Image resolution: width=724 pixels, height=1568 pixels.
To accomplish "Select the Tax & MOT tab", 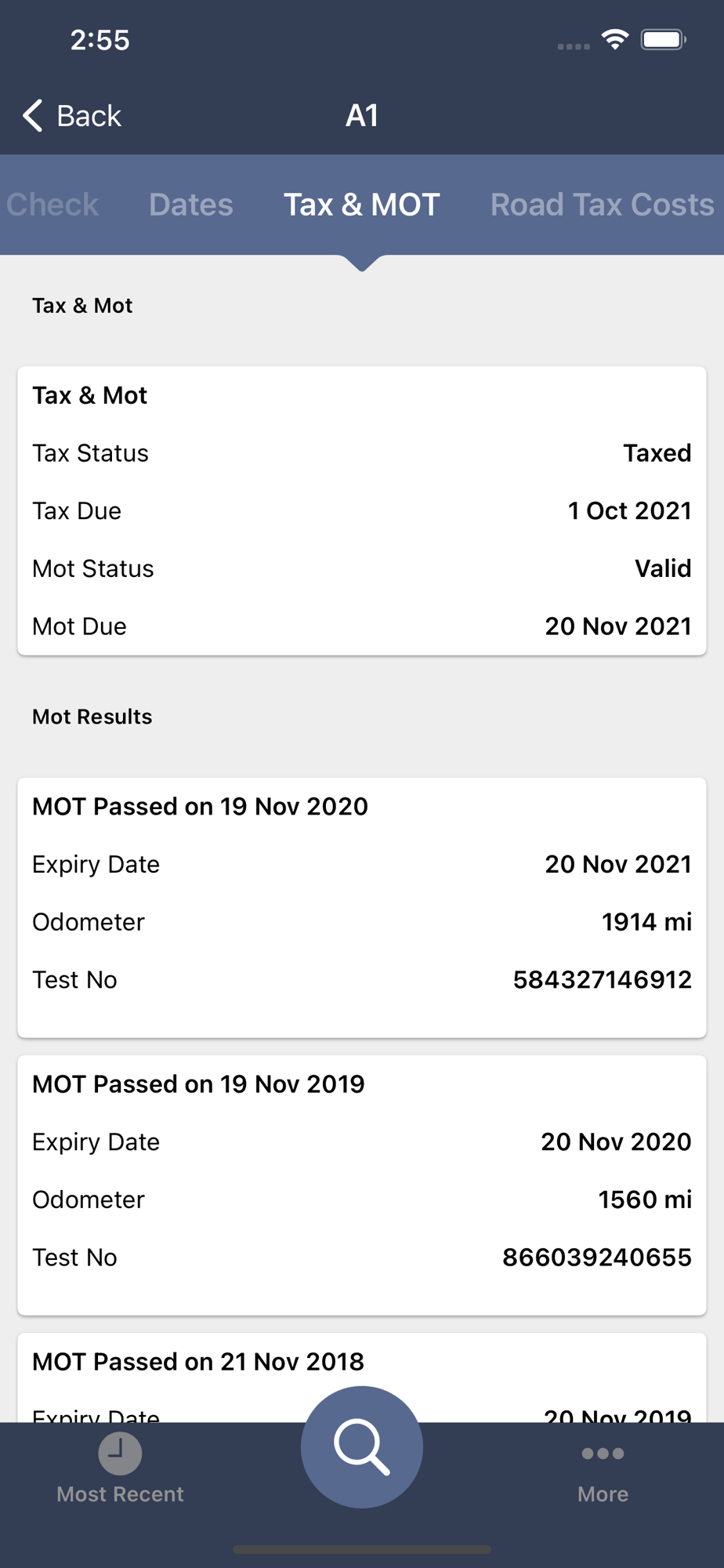I will pyautogui.click(x=361, y=205).
